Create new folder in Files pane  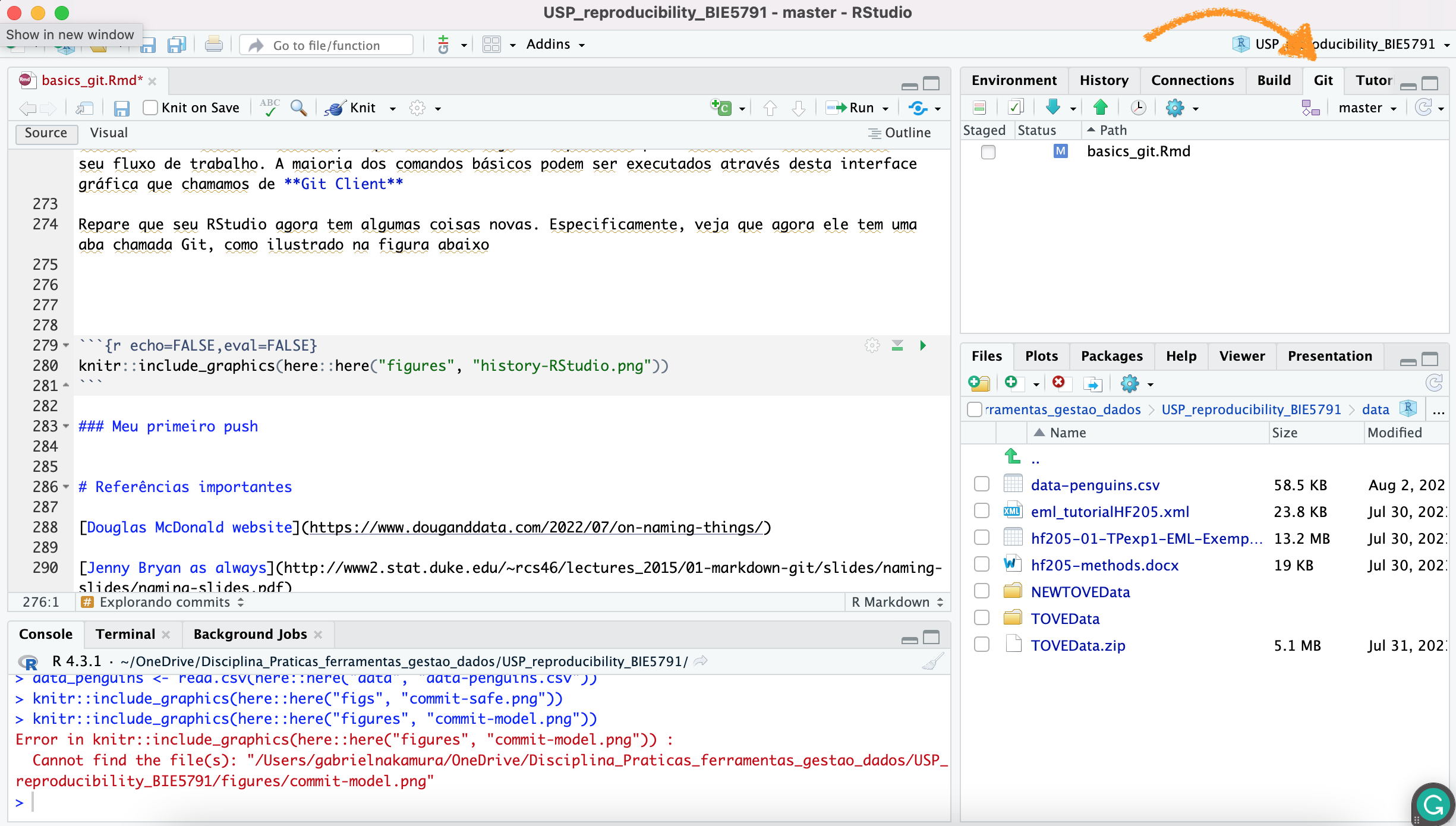[x=979, y=384]
